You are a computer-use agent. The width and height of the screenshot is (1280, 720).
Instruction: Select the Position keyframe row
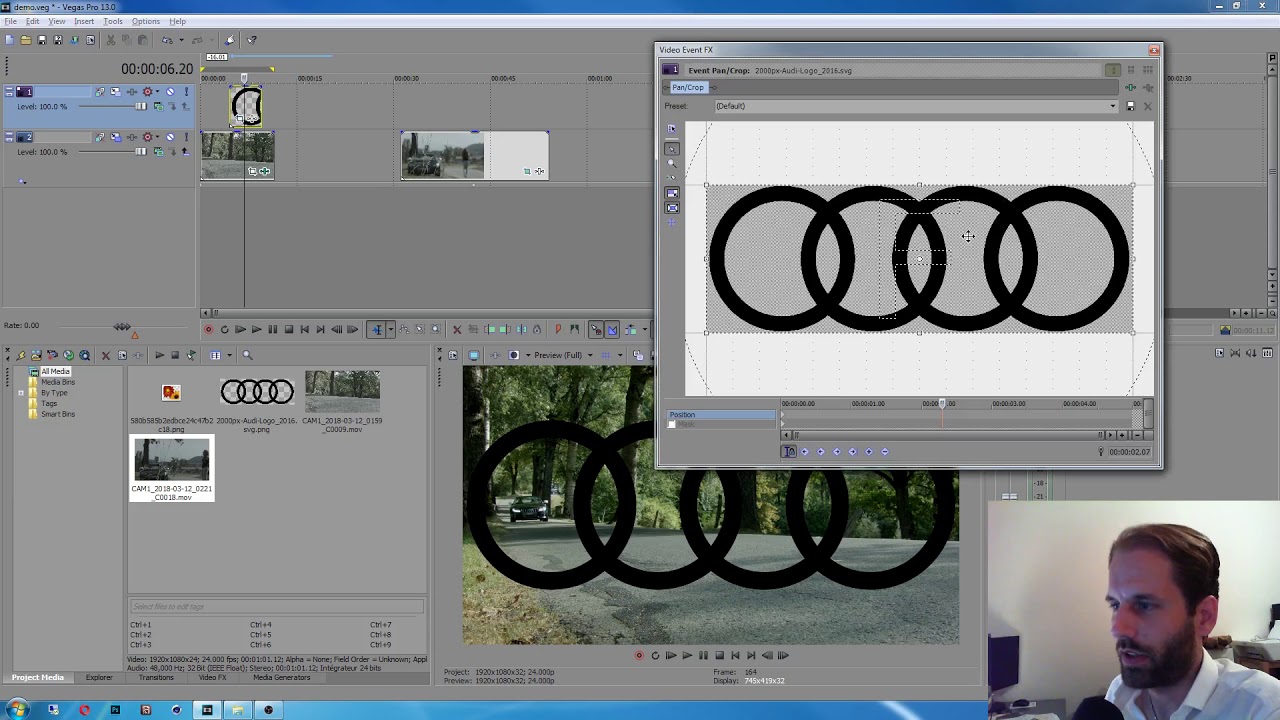[x=723, y=415]
